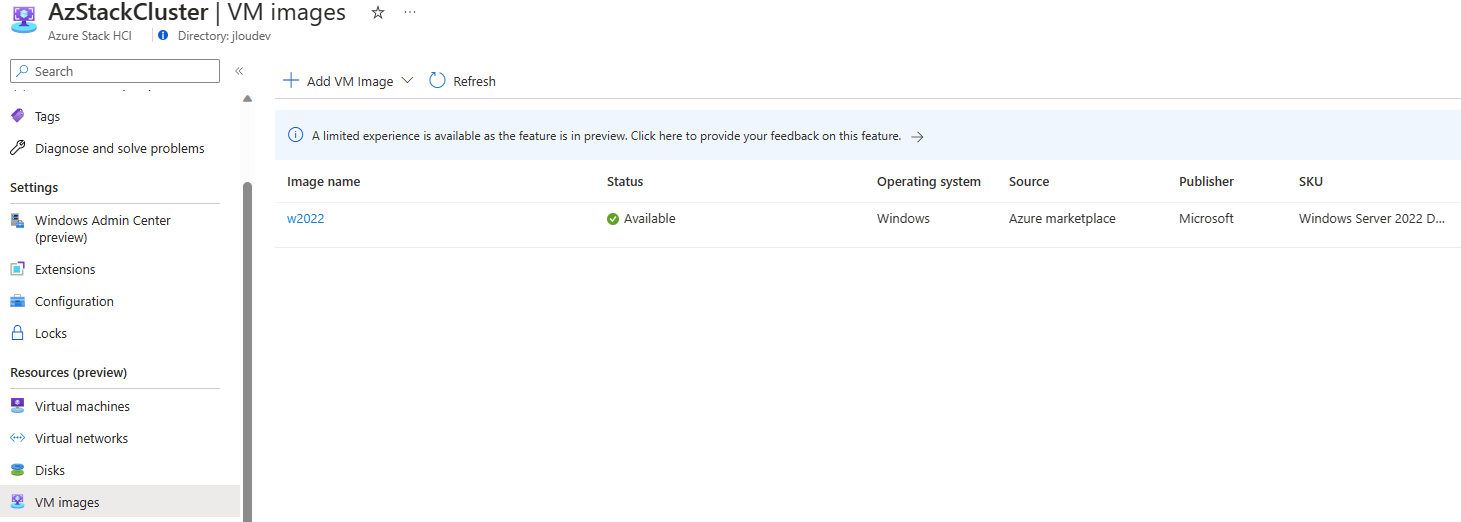The height and width of the screenshot is (522, 1461).
Task: Click the search magnifier icon
Action: pos(22,71)
